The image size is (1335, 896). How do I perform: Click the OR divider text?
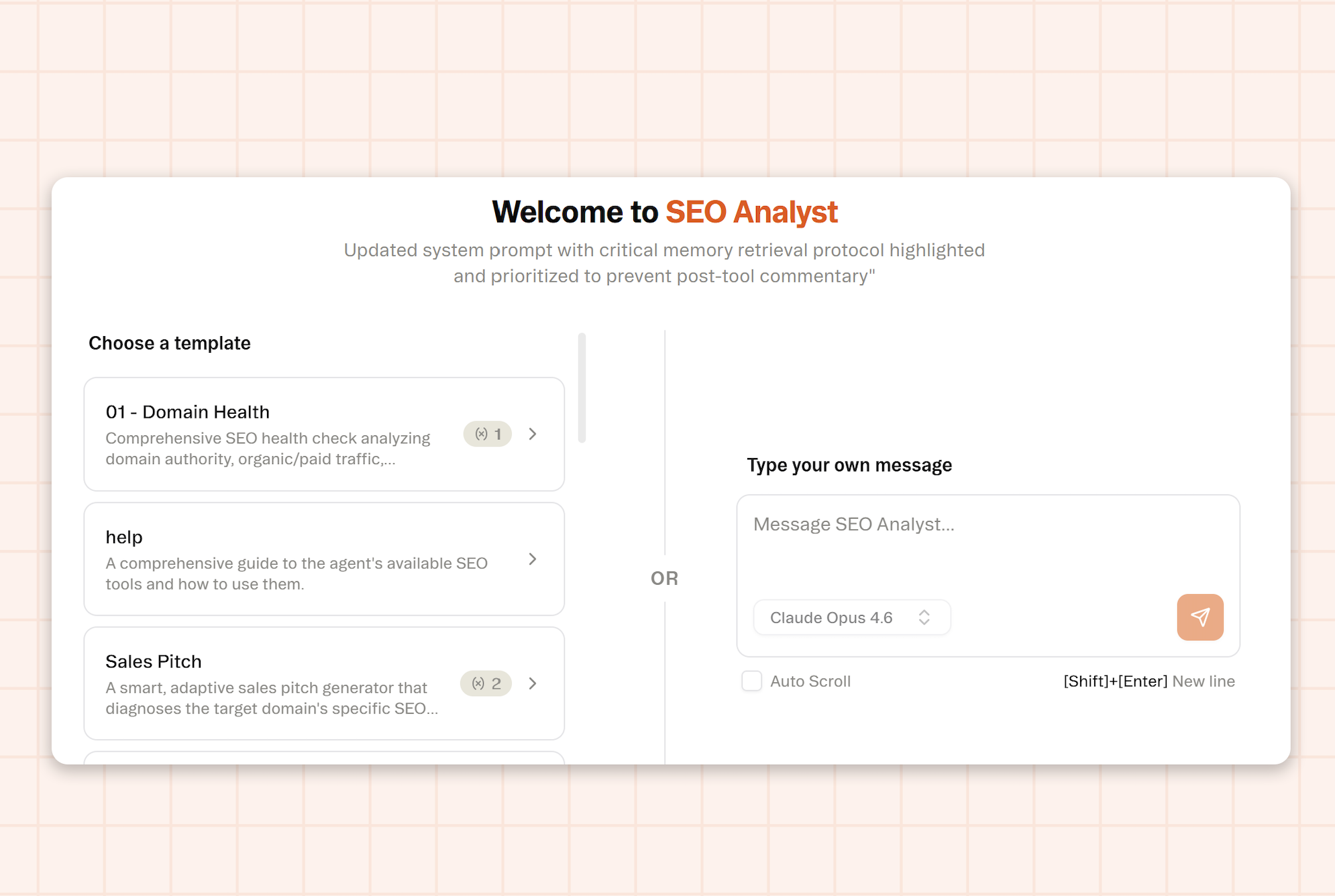tap(665, 577)
